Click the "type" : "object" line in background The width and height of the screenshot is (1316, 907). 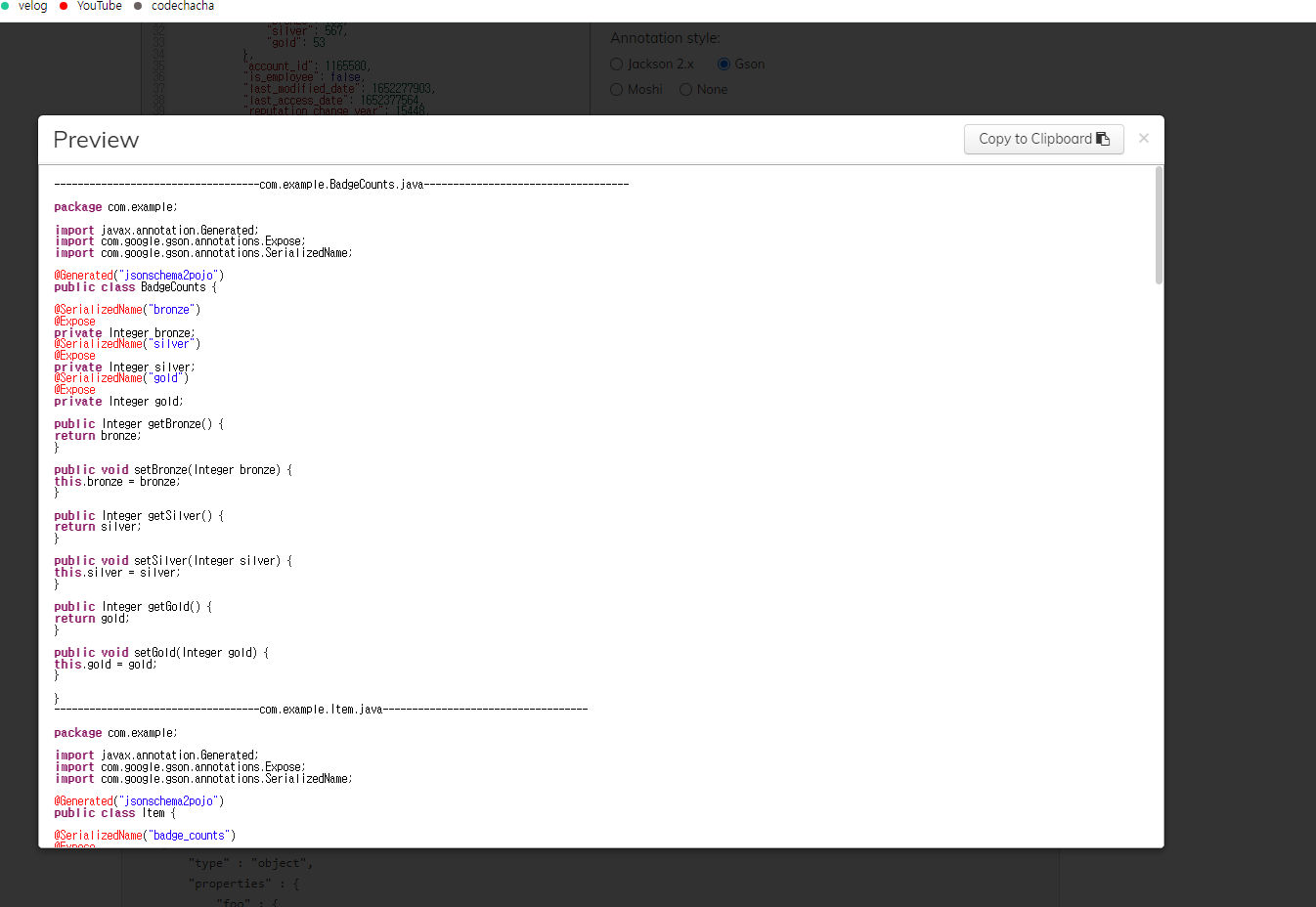pos(251,863)
